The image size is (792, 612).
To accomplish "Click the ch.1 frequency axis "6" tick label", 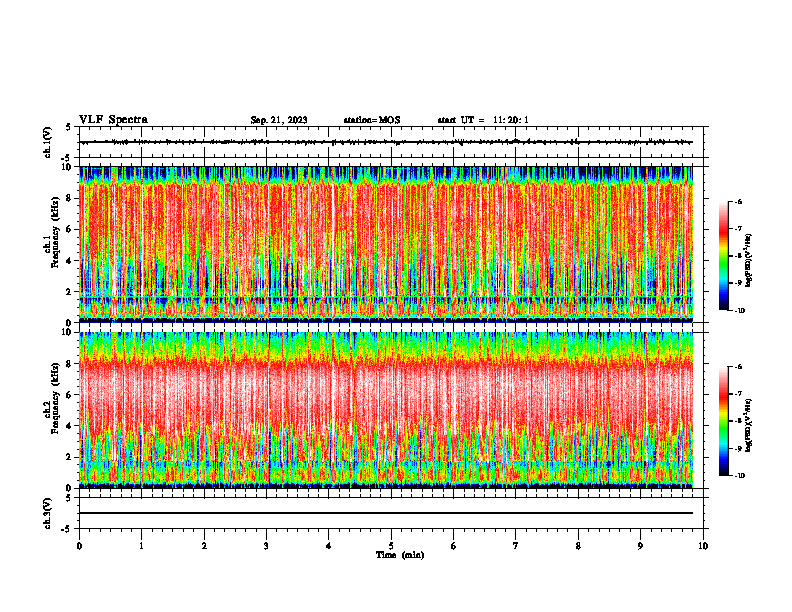I will [70, 230].
